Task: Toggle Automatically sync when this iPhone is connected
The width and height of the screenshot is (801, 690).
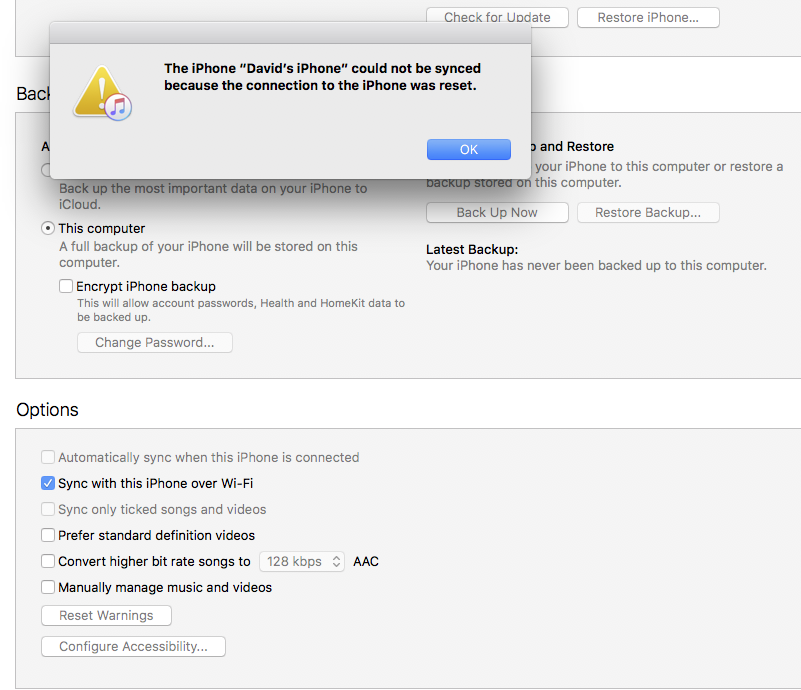Action: (x=48, y=457)
